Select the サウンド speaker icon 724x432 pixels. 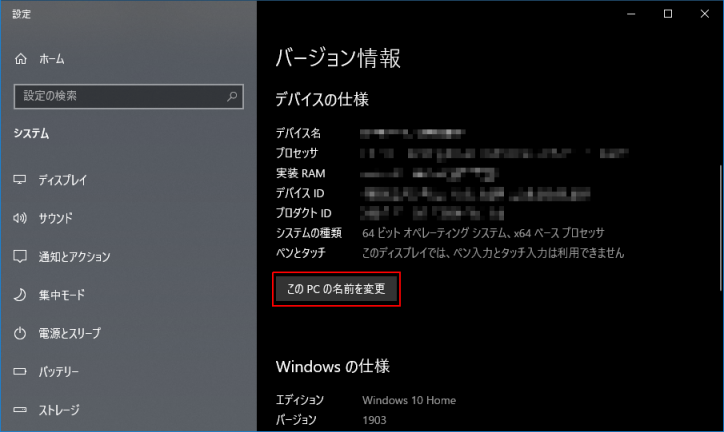coord(21,218)
